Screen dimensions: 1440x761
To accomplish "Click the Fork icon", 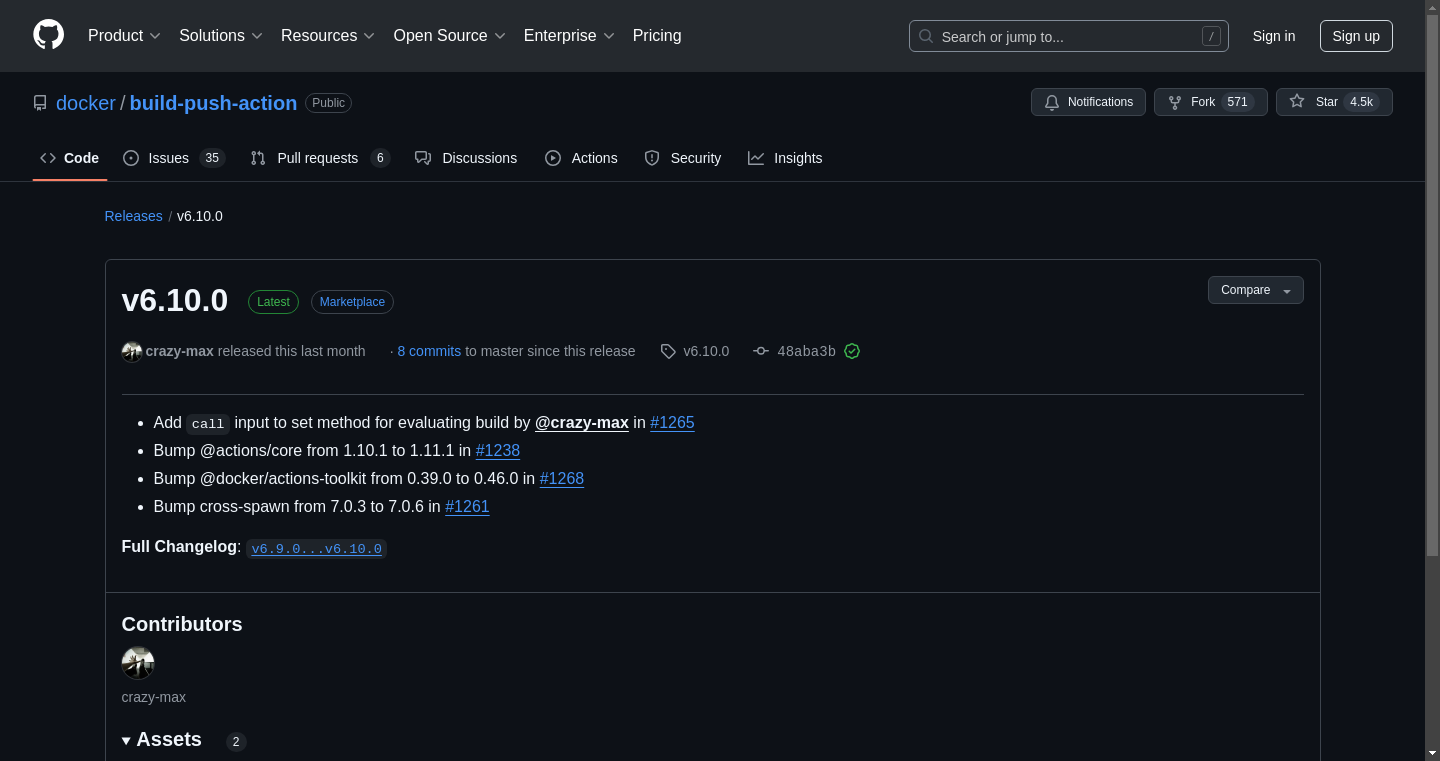I will tap(1175, 102).
